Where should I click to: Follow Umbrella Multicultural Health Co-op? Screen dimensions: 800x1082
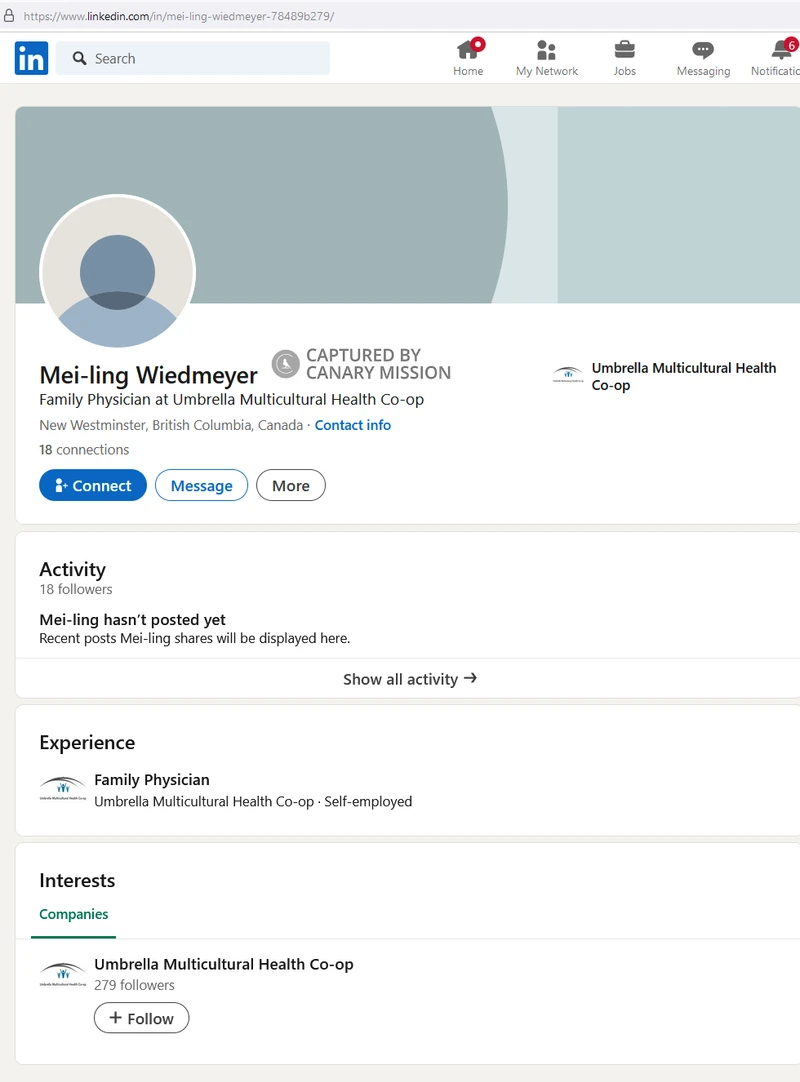click(142, 1018)
